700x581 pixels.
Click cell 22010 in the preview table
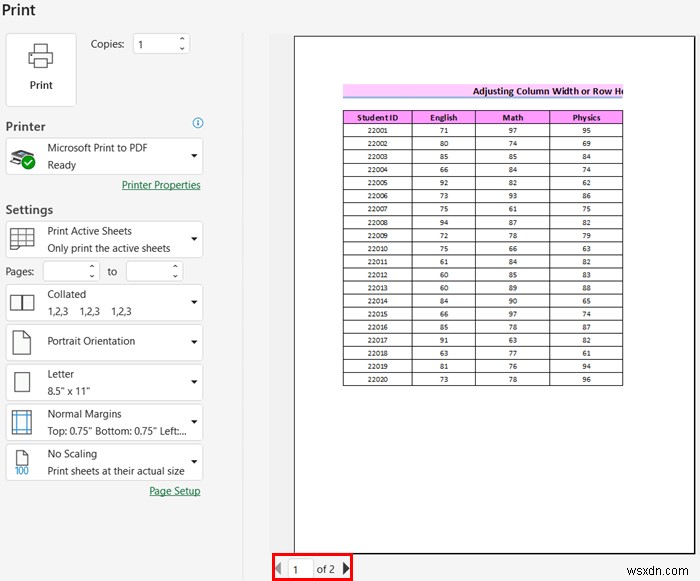point(377,248)
